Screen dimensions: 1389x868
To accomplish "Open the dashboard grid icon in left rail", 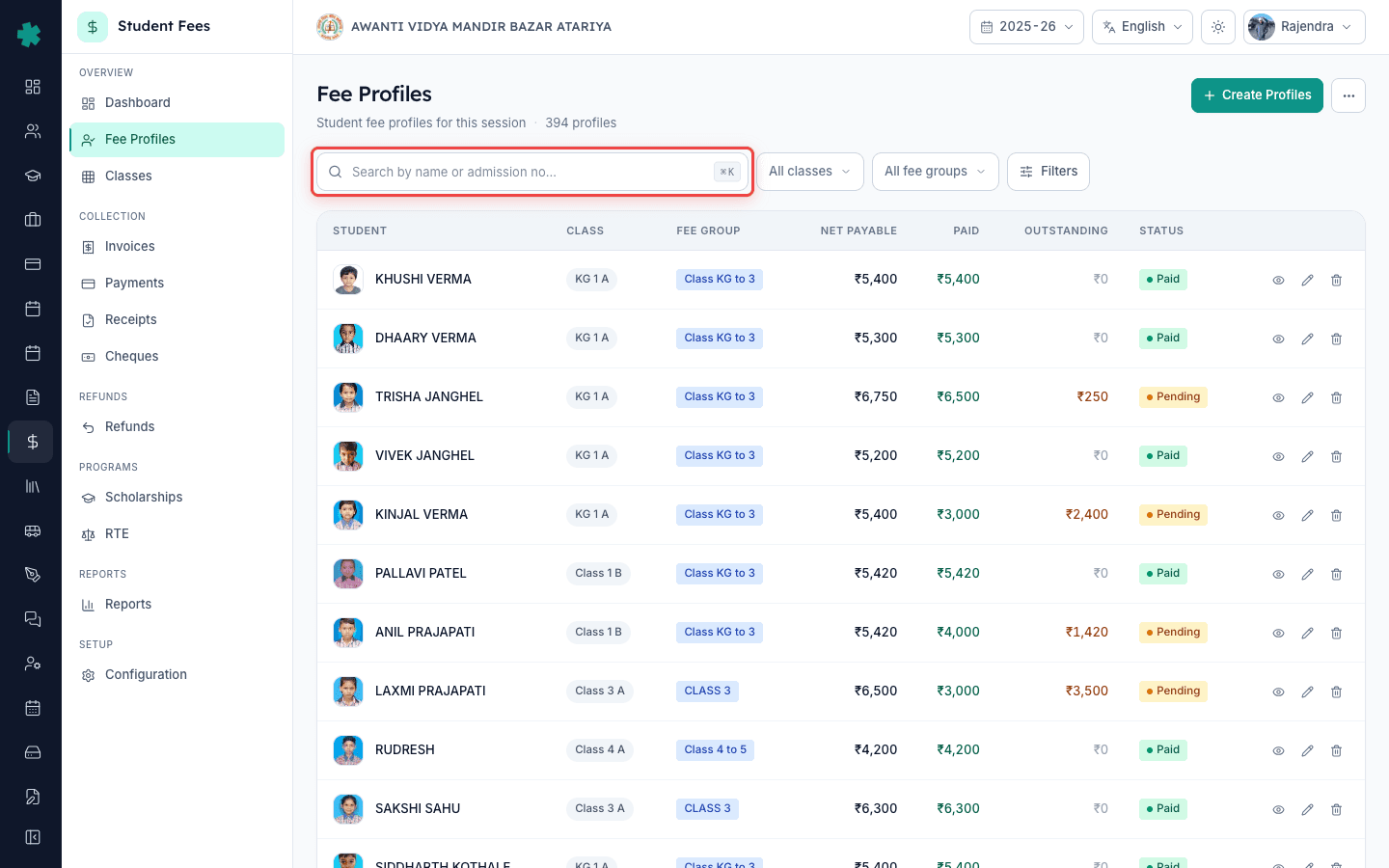I will pos(33,87).
